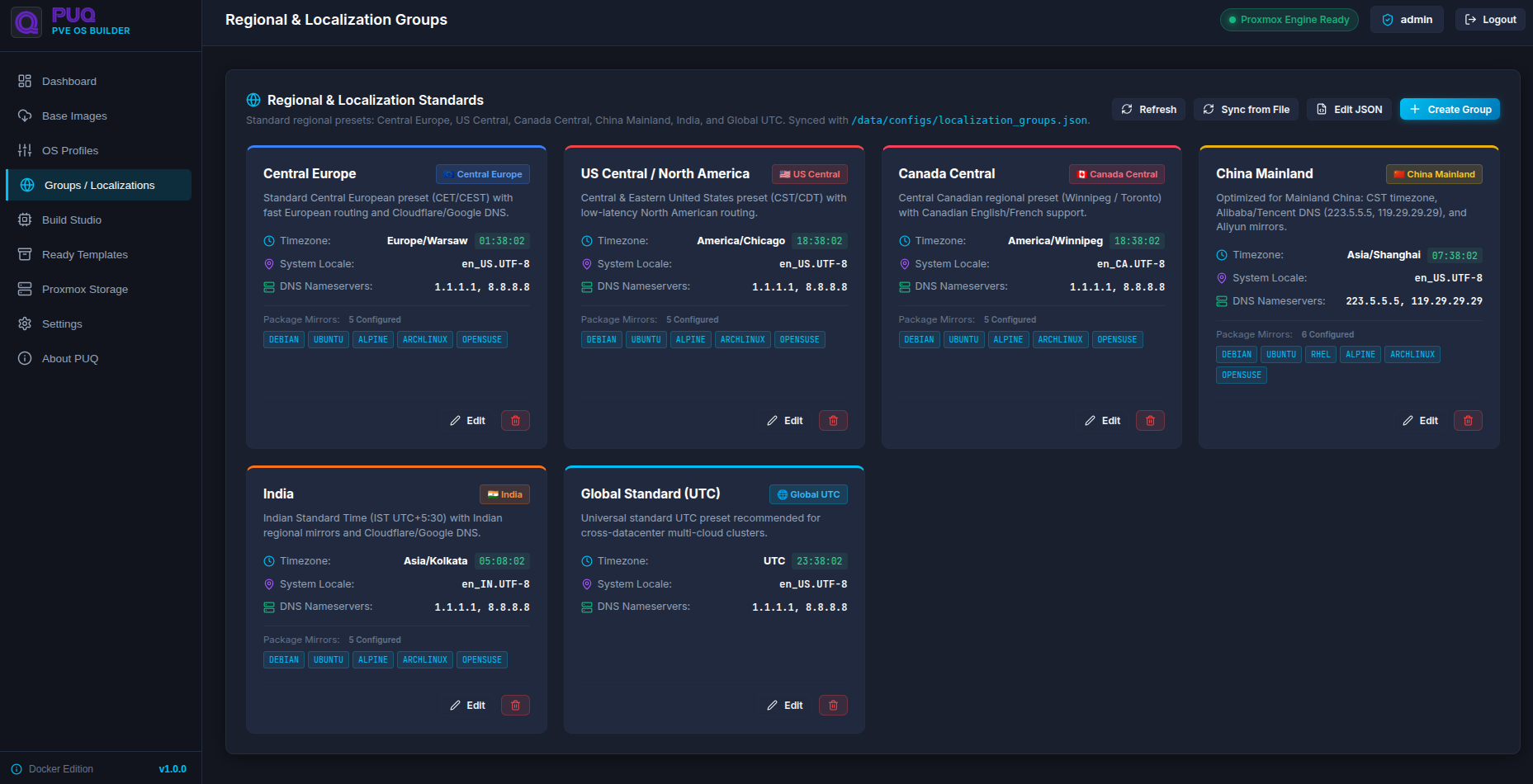Click the Docker Edition footer label

(x=61, y=769)
